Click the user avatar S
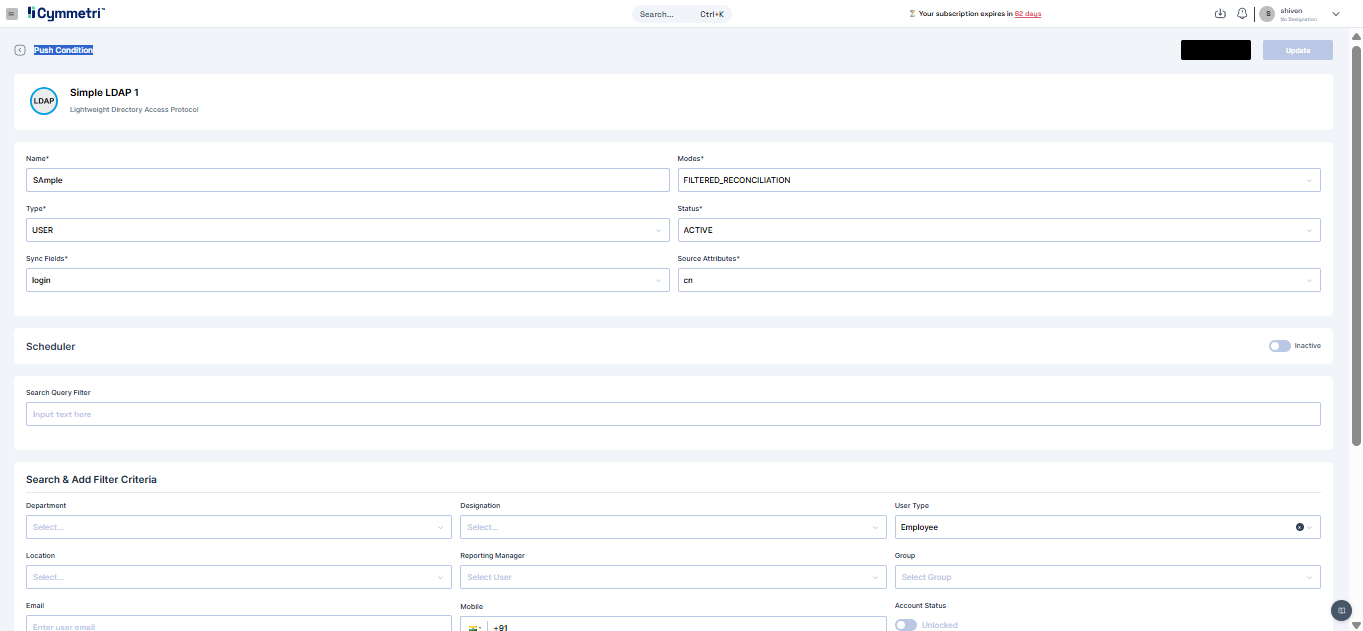The width and height of the screenshot is (1363, 631). pyautogui.click(x=1268, y=14)
